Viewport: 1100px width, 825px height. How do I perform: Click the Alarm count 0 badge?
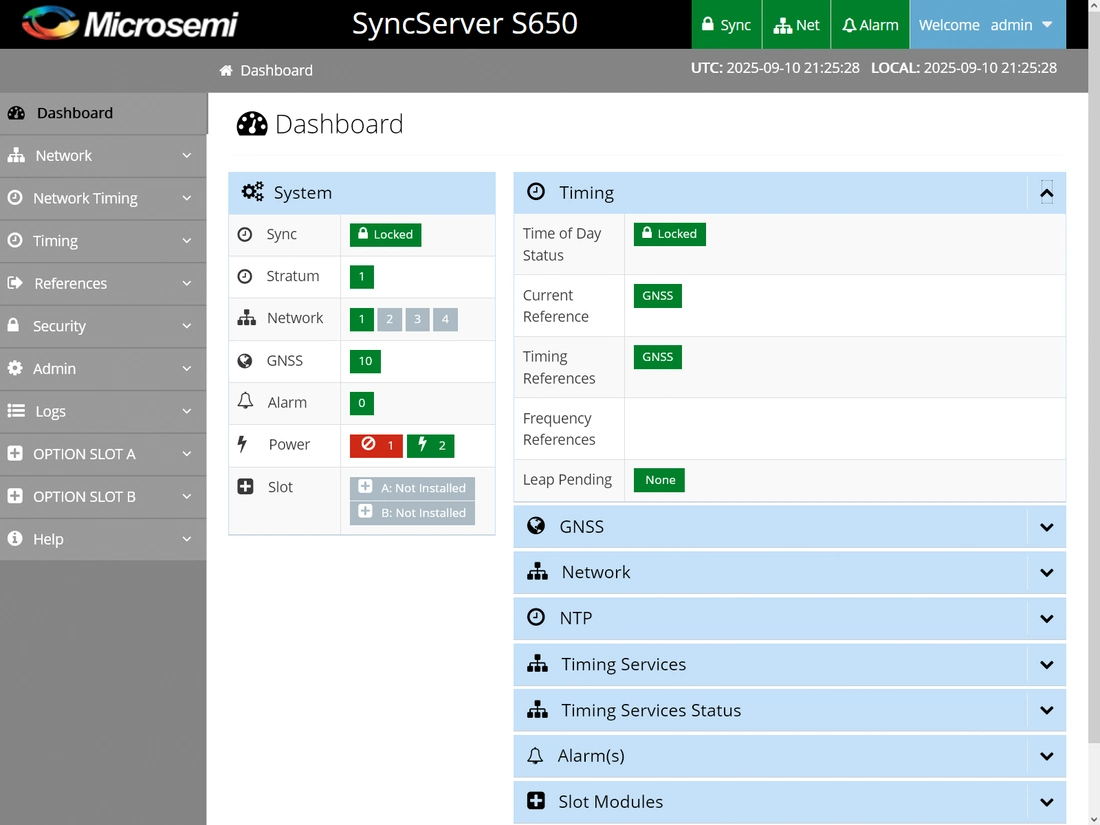tap(361, 403)
